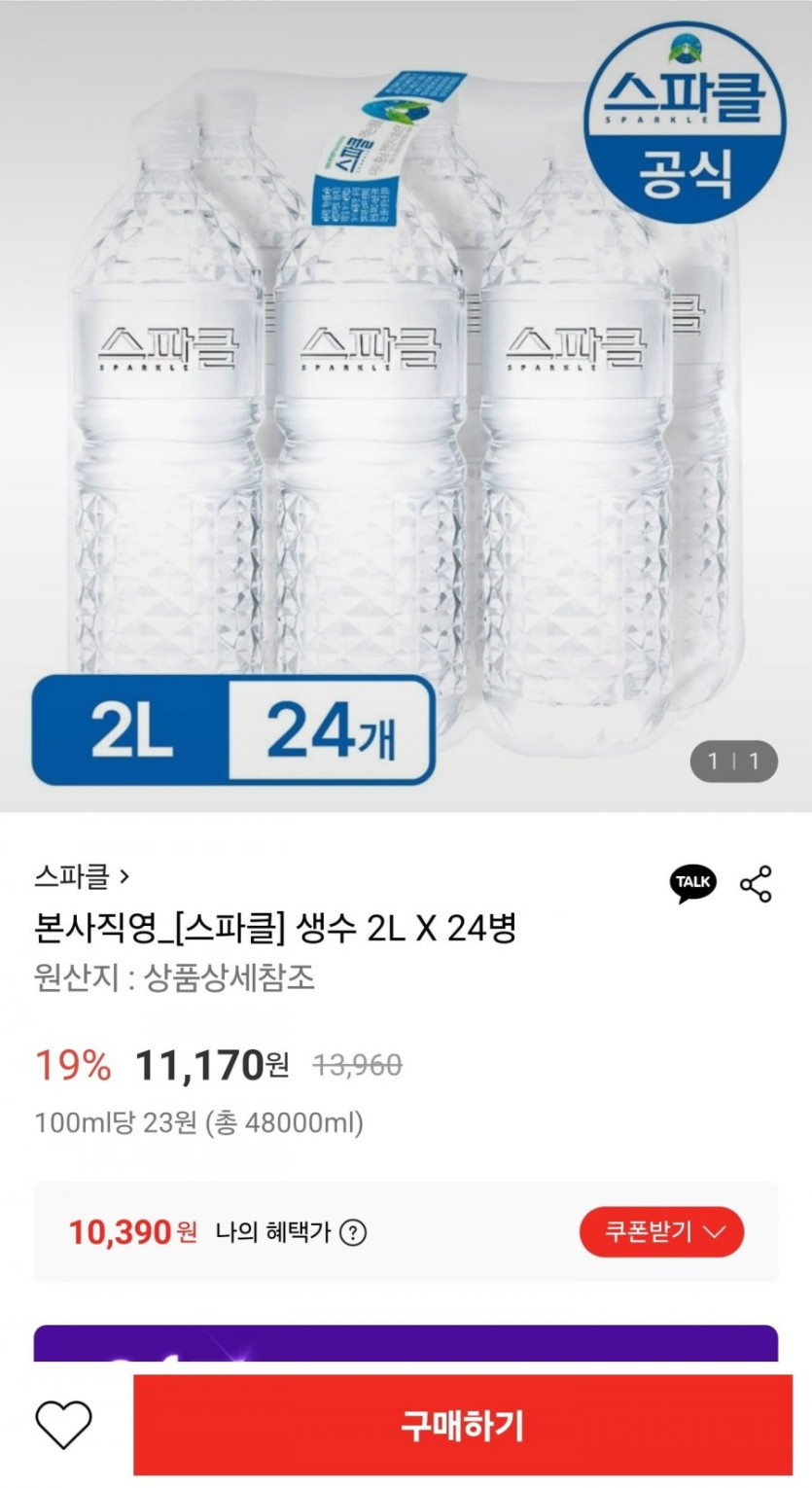Open the 나의 혜택가 help question mark

[x=354, y=1233]
